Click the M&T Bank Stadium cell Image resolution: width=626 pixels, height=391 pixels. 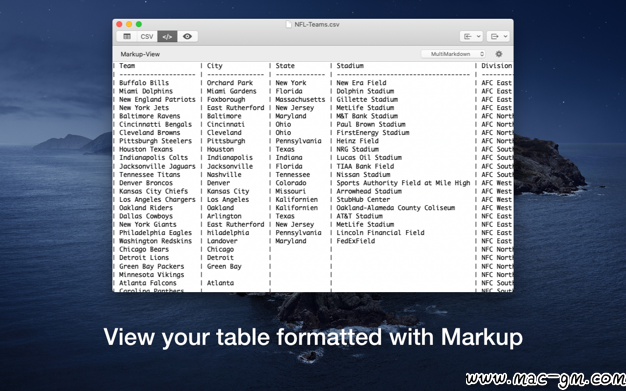(x=367, y=116)
